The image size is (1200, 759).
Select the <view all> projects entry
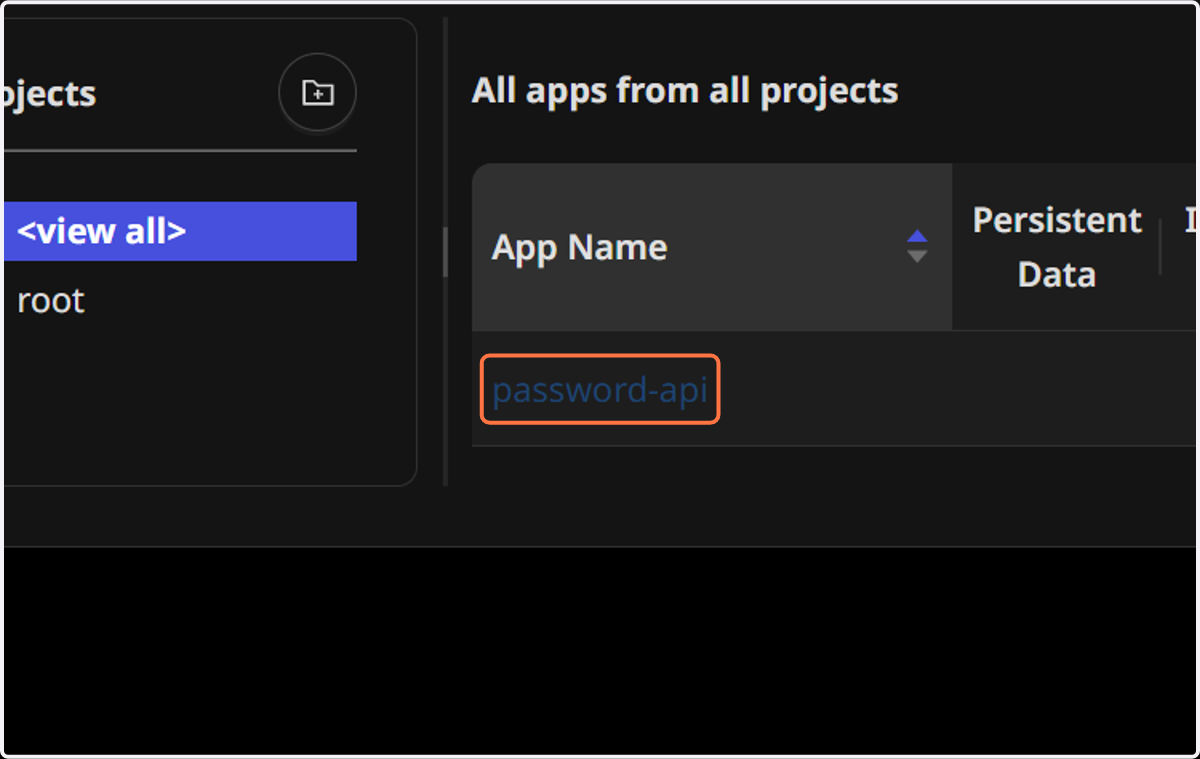coord(180,231)
